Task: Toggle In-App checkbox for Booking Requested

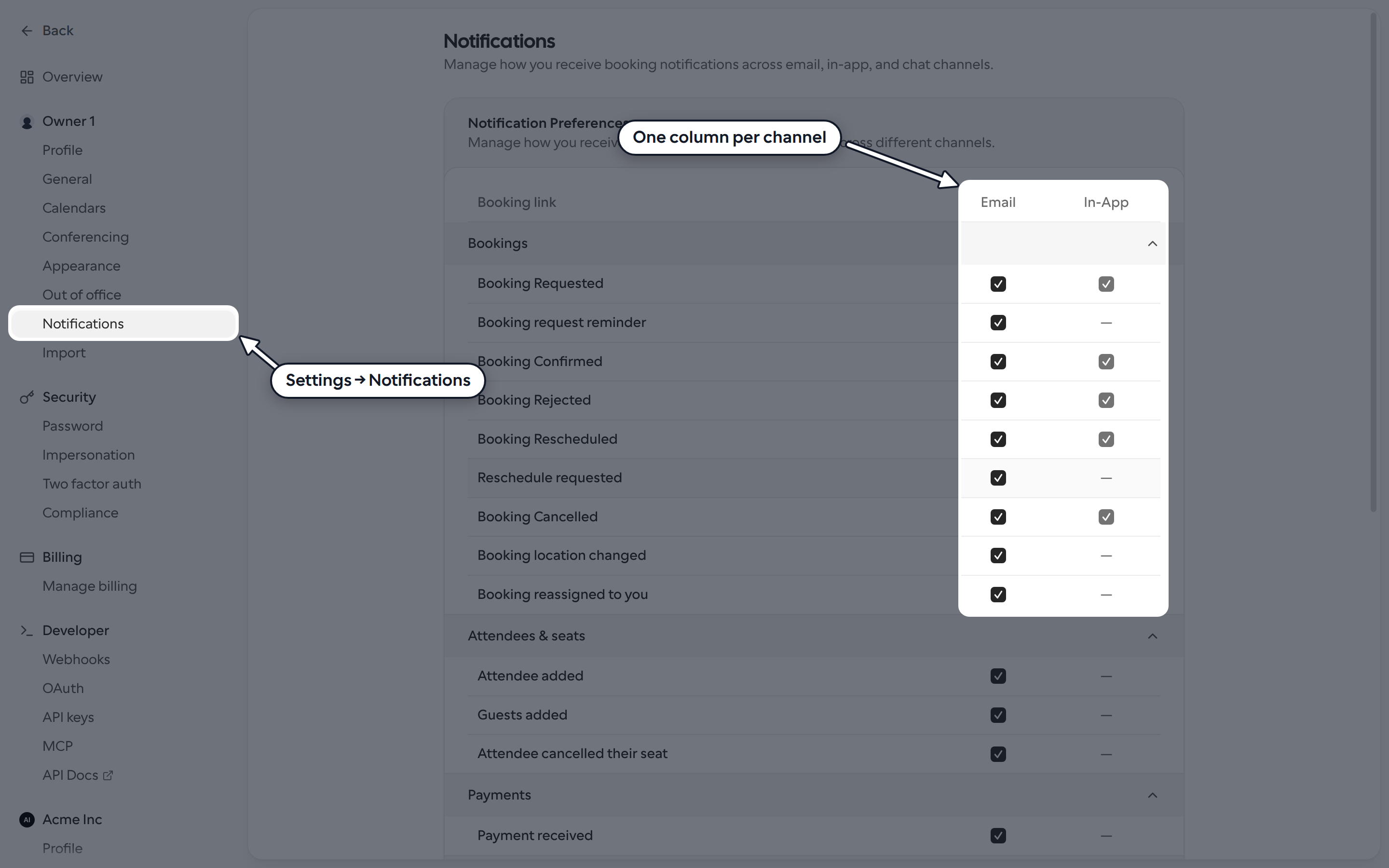Action: [1106, 284]
